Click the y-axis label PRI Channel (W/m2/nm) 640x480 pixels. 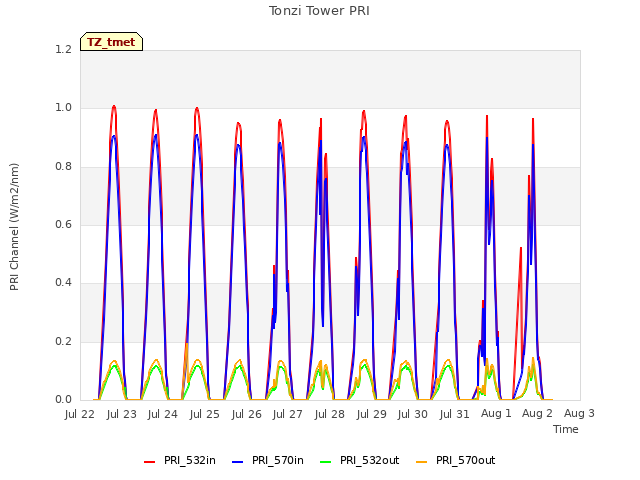coord(14,227)
